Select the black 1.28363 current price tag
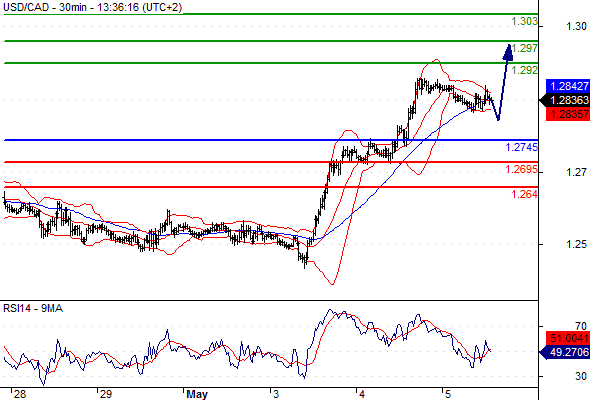The height and width of the screenshot is (400, 590). (565, 100)
